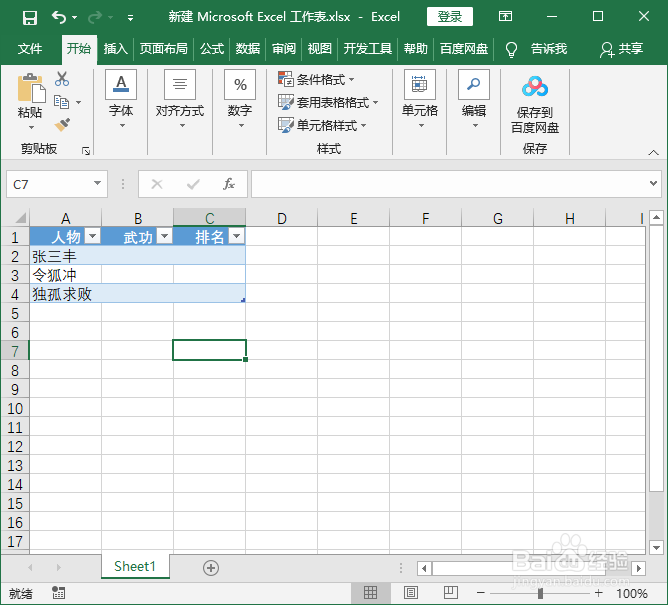Open the 对齐方式 alignment group
This screenshot has width=668, height=605.
click(x=179, y=99)
